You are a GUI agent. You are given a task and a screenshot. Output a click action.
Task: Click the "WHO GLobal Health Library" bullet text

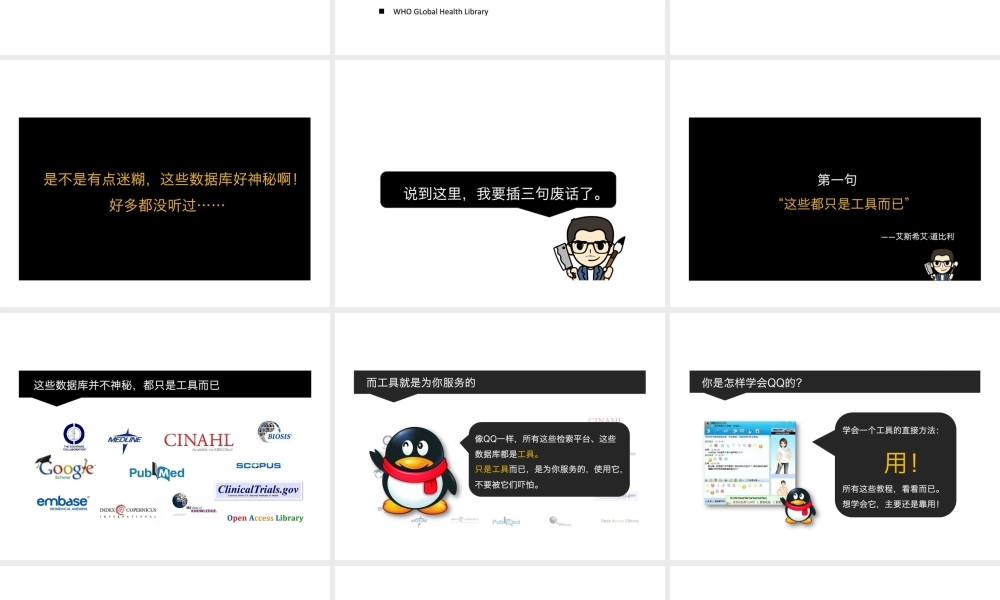click(440, 12)
